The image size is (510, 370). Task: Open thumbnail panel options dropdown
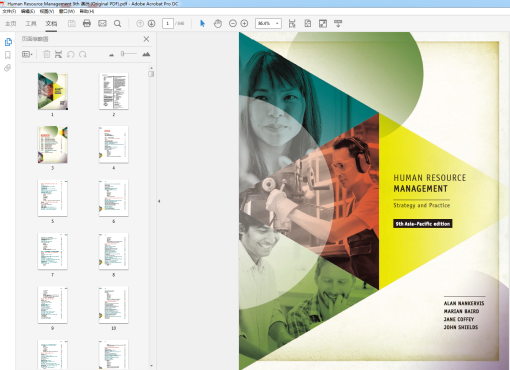(x=27, y=54)
